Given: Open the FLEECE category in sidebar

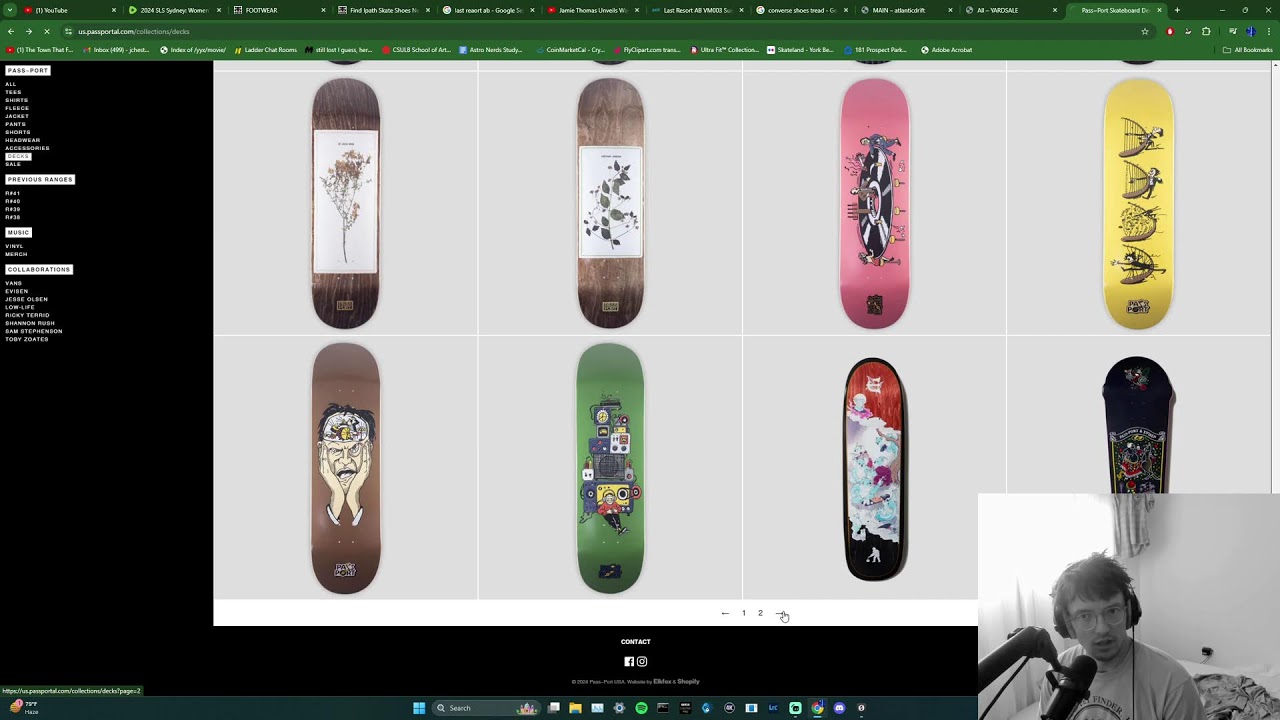Looking at the screenshot, I should (x=17, y=108).
